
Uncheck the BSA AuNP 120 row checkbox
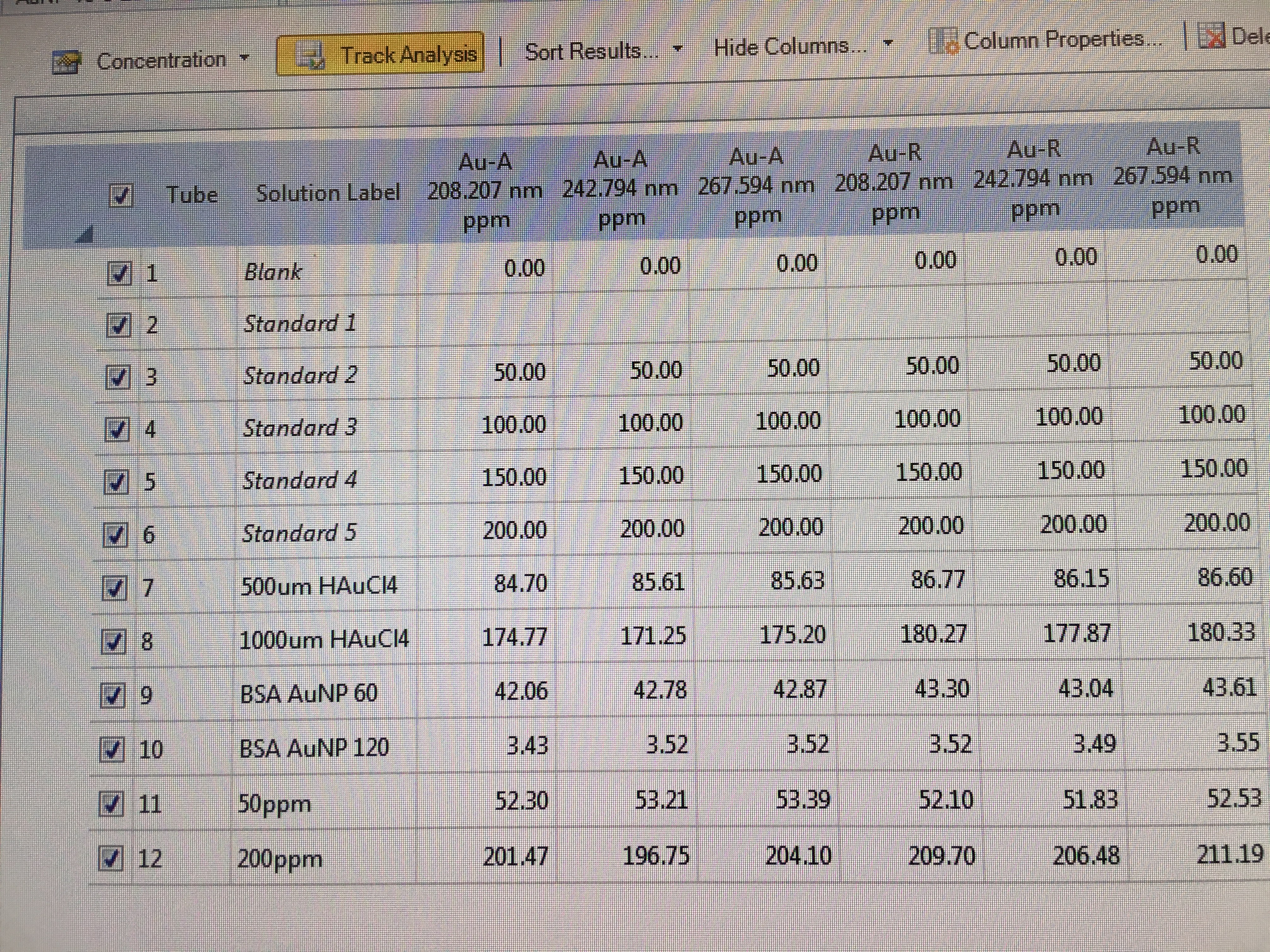(x=112, y=750)
